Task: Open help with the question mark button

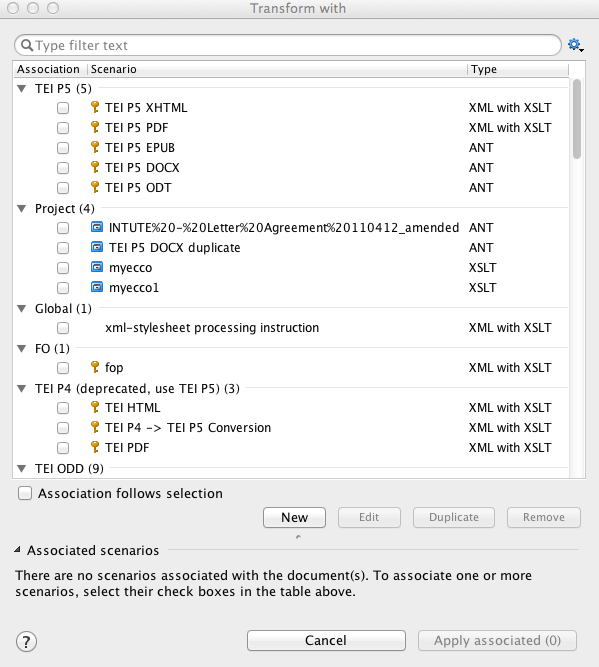Action: tap(26, 641)
